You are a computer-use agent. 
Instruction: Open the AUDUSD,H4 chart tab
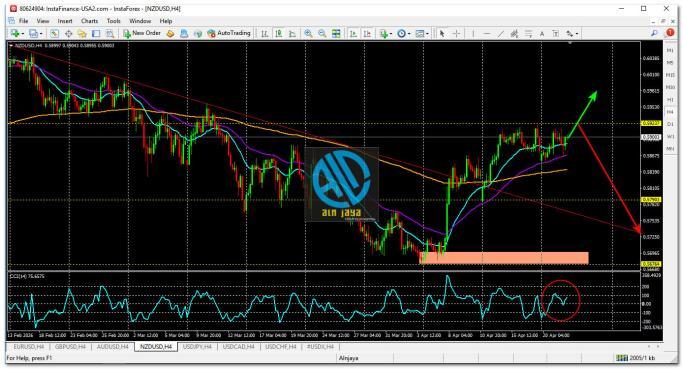click(x=113, y=347)
